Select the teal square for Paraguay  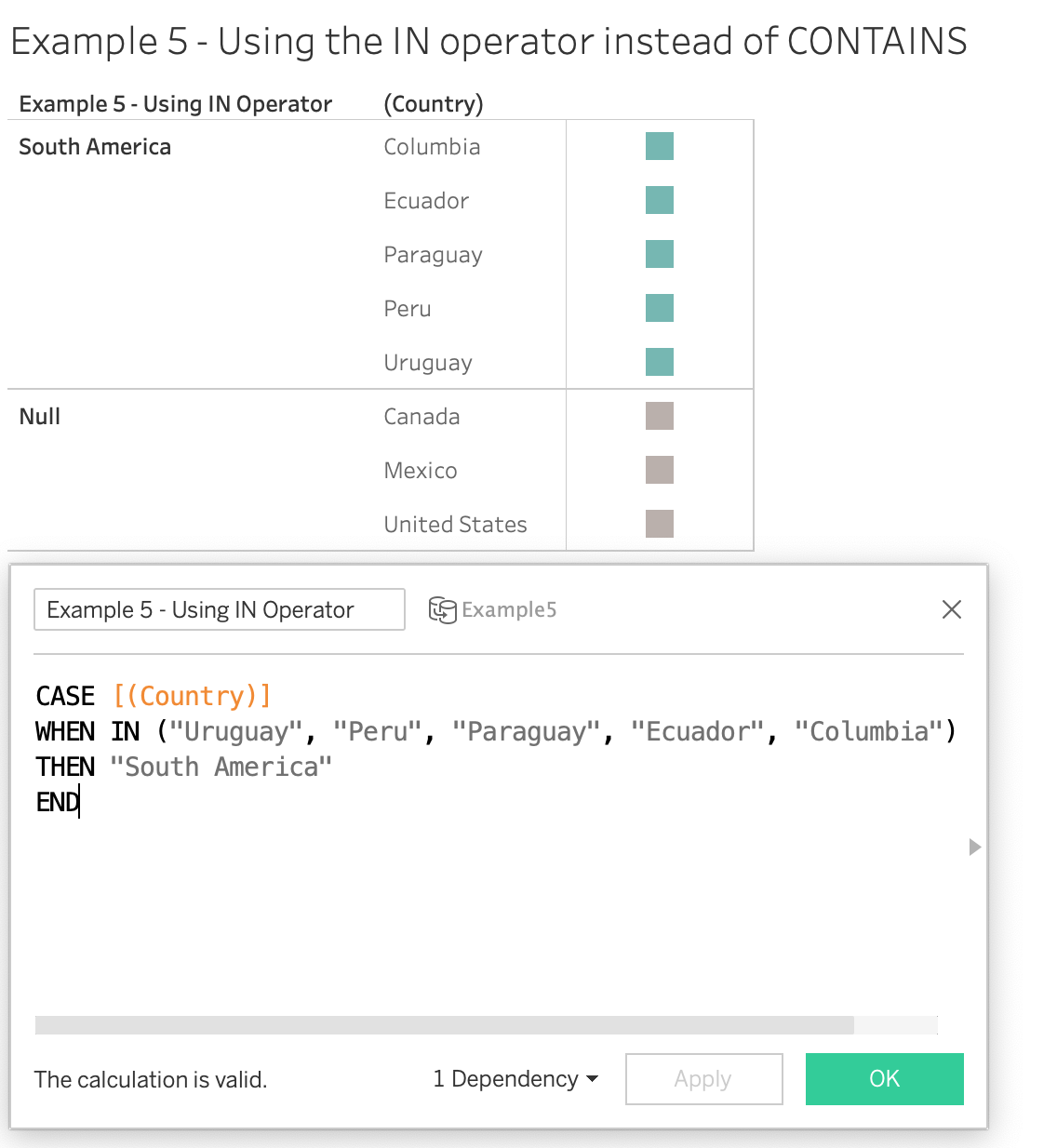[x=660, y=254]
